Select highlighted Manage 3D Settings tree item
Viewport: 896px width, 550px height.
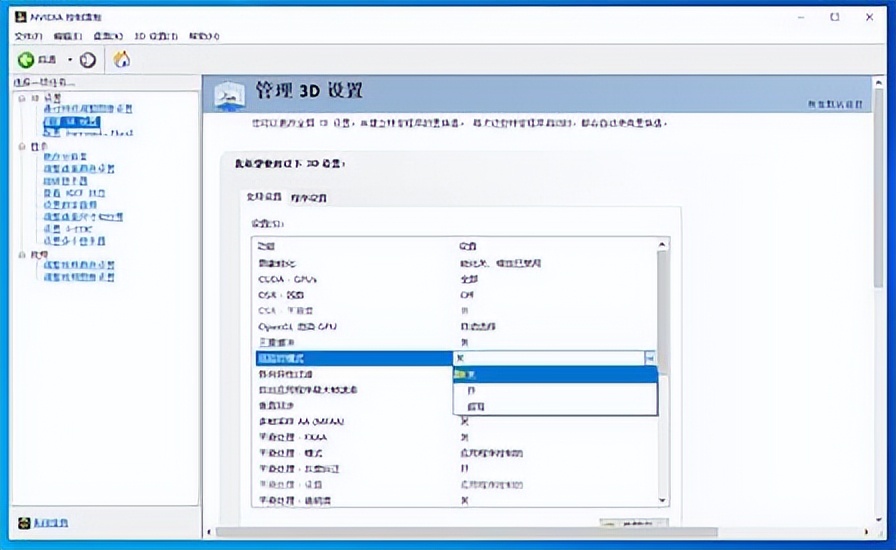(71, 121)
